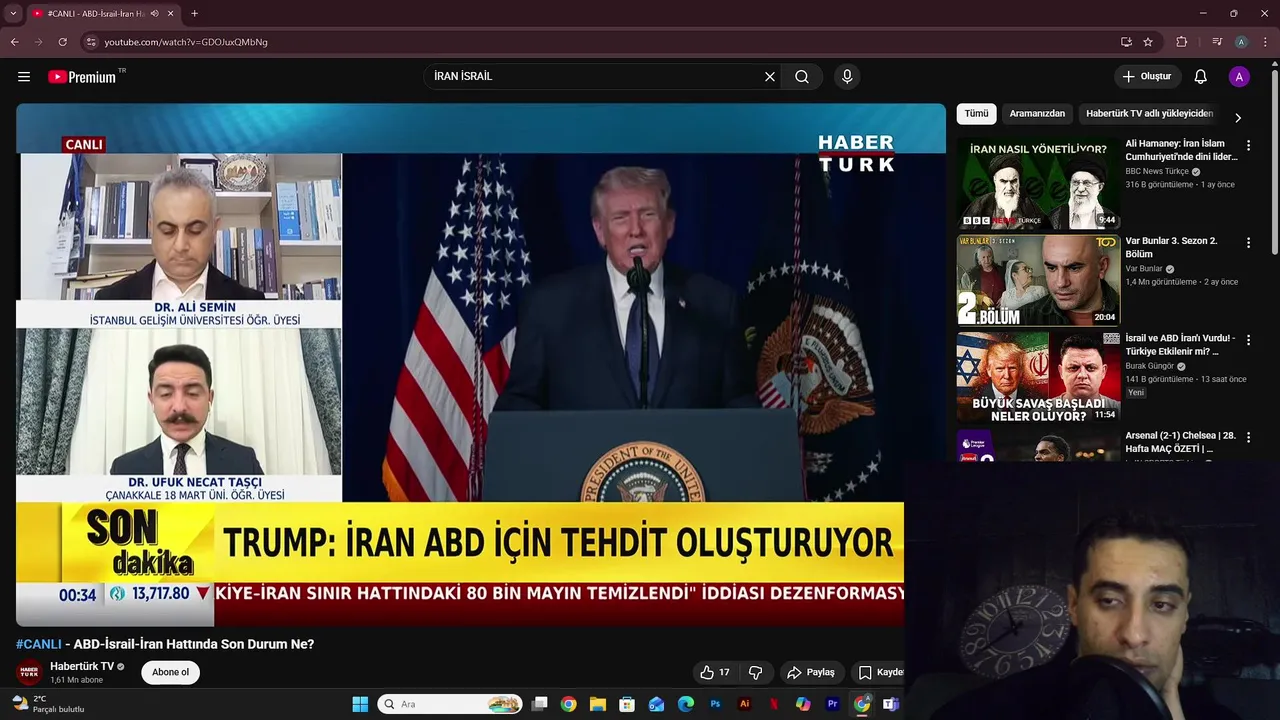Open options for Ali Hamaney video
1280x720 pixels.
coord(1248,146)
